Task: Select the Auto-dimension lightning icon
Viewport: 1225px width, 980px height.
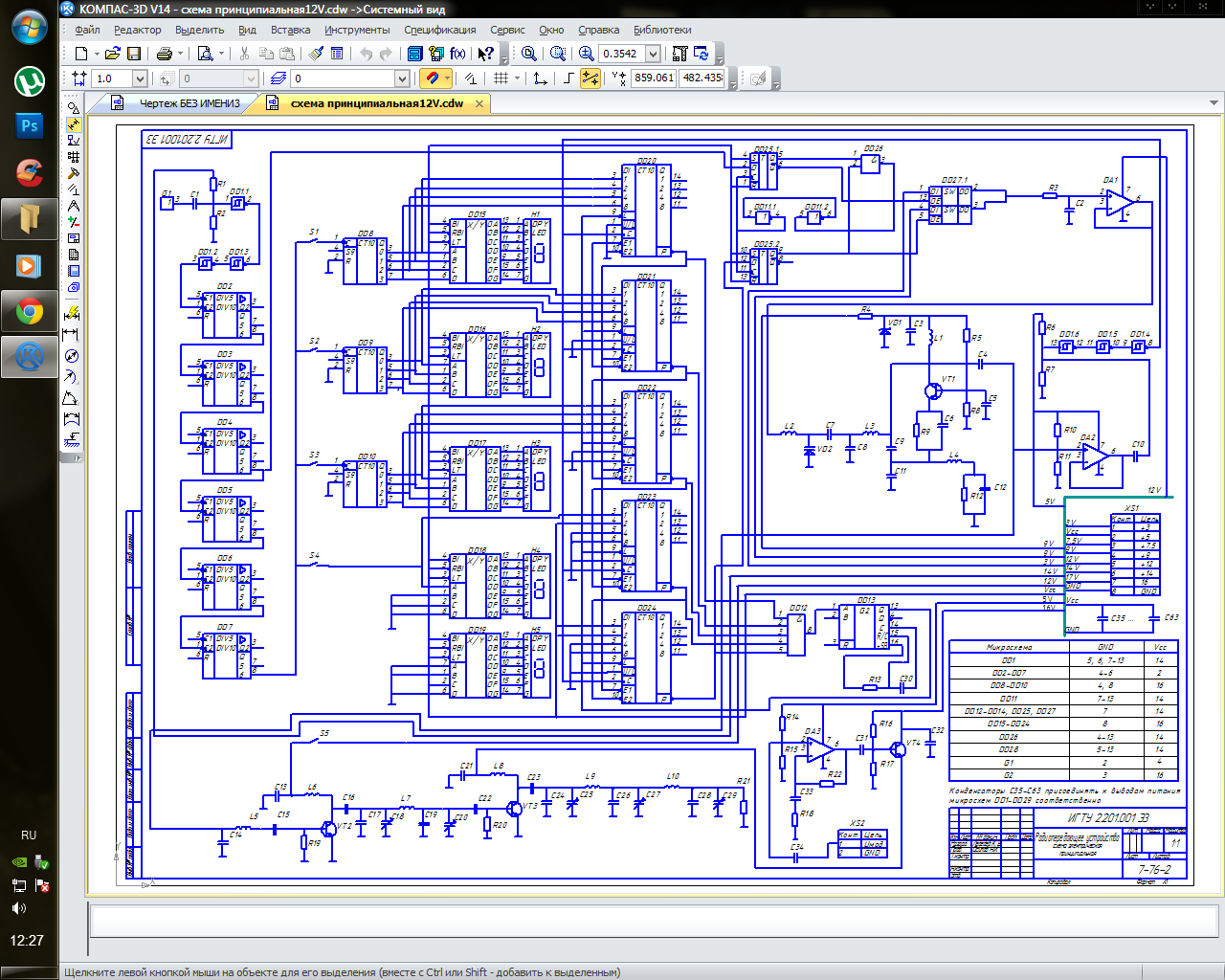Action: coord(72,313)
